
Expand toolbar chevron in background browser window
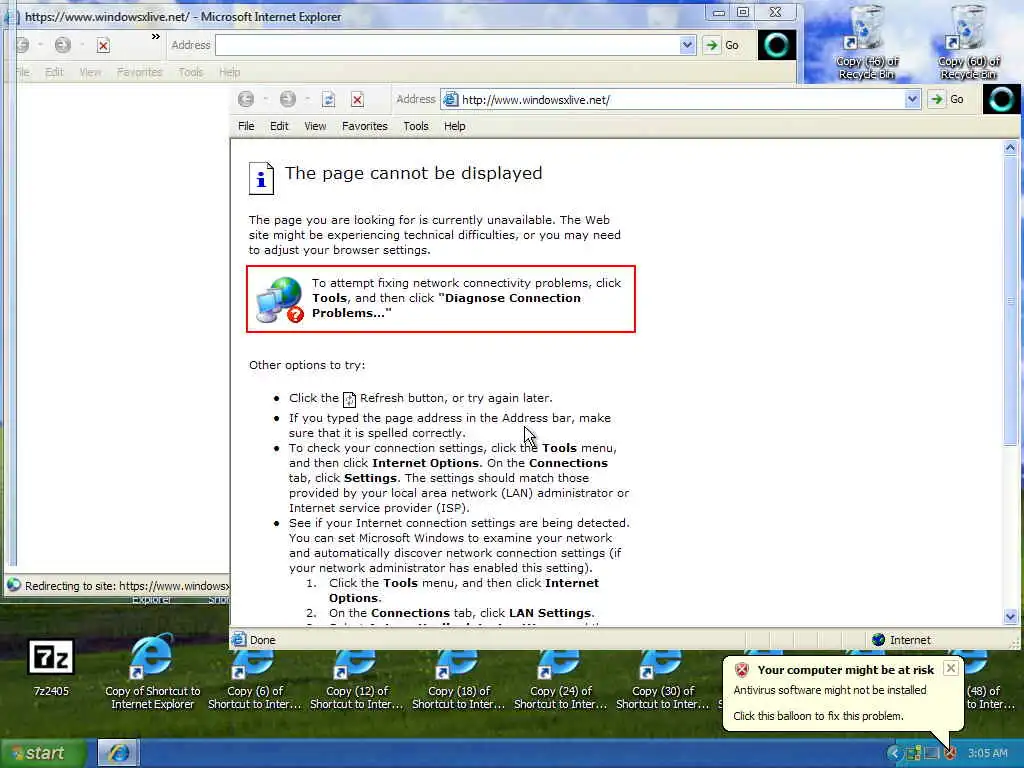(155, 37)
